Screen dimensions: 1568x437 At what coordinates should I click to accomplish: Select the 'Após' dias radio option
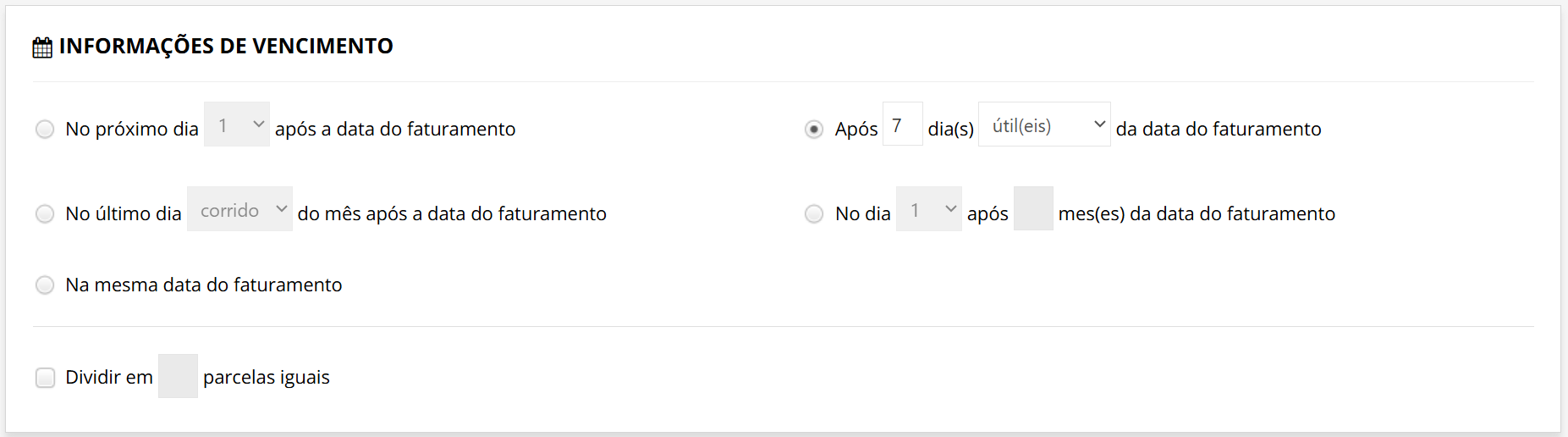(x=813, y=130)
